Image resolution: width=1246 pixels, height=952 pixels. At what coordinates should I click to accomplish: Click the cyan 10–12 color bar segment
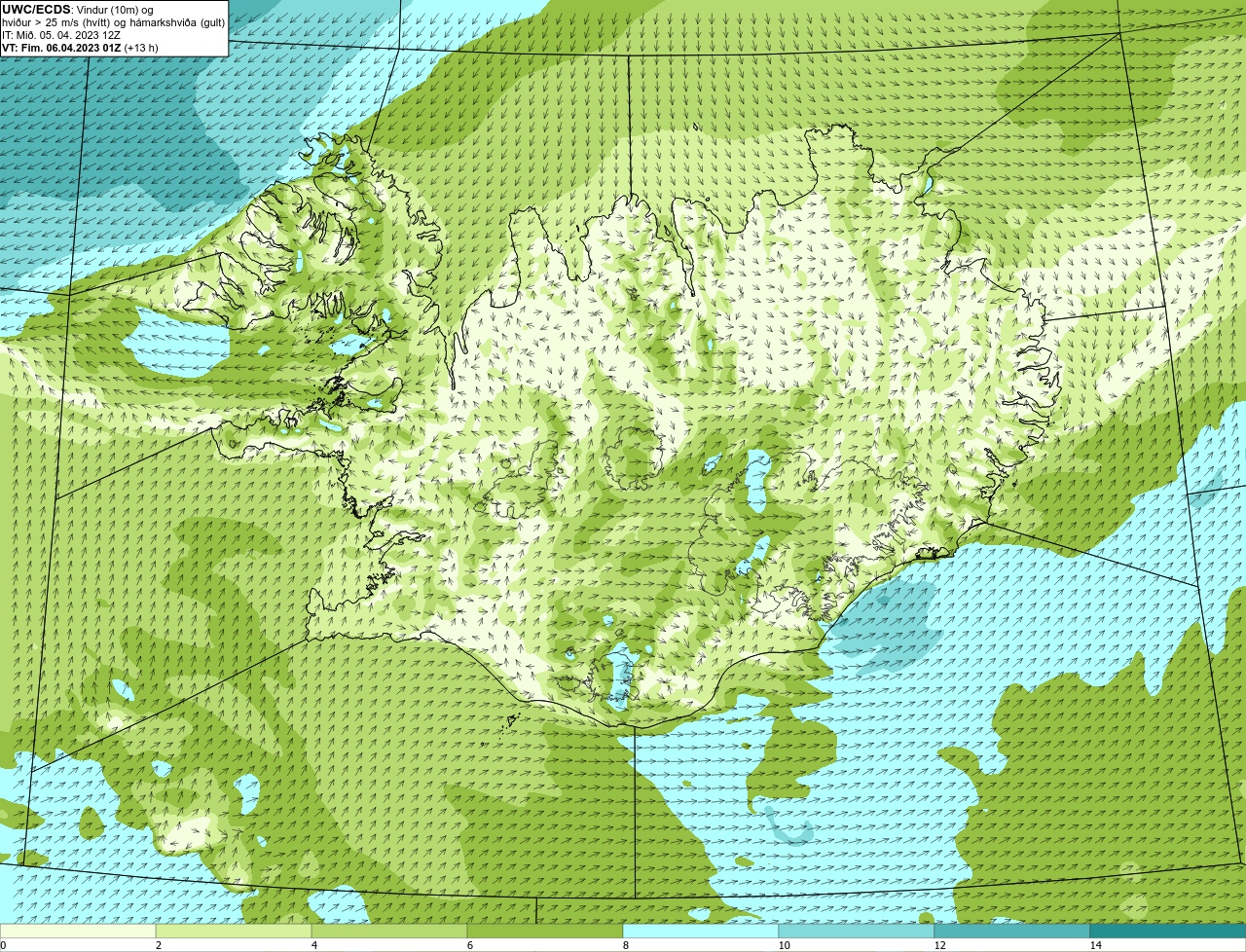(857, 931)
